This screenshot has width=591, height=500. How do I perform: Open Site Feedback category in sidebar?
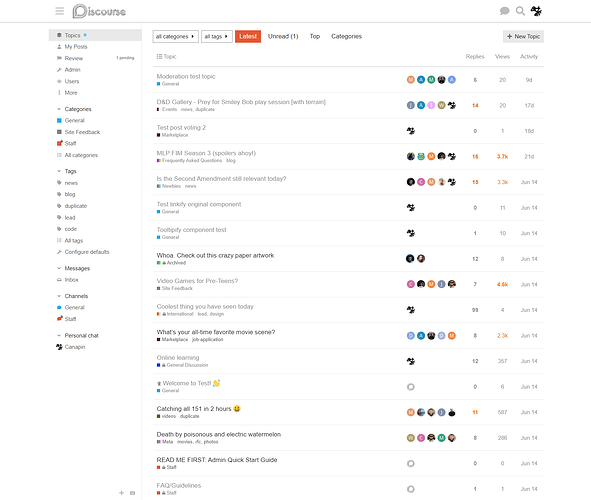(x=82, y=132)
